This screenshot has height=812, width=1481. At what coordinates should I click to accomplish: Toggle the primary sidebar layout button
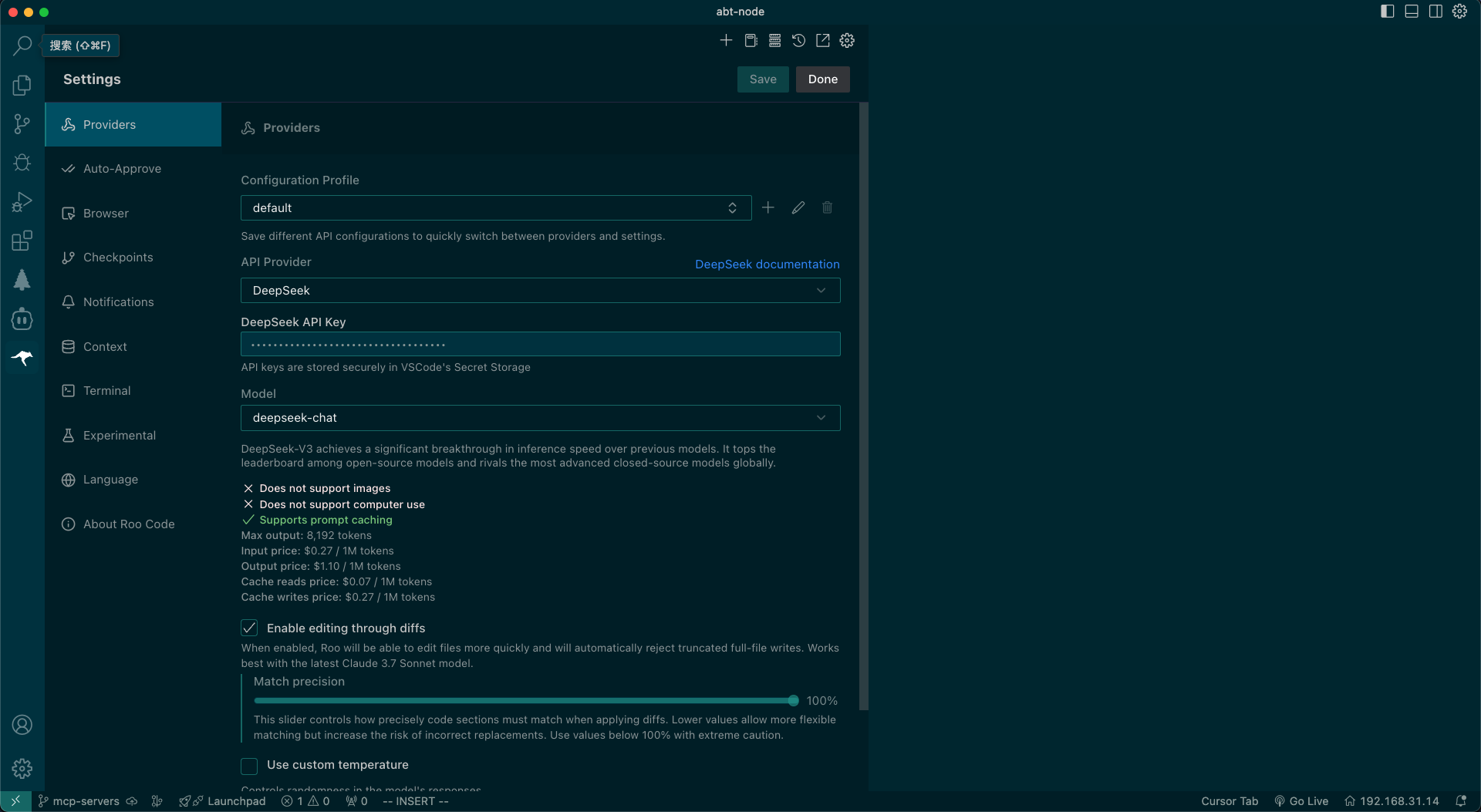click(1387, 12)
